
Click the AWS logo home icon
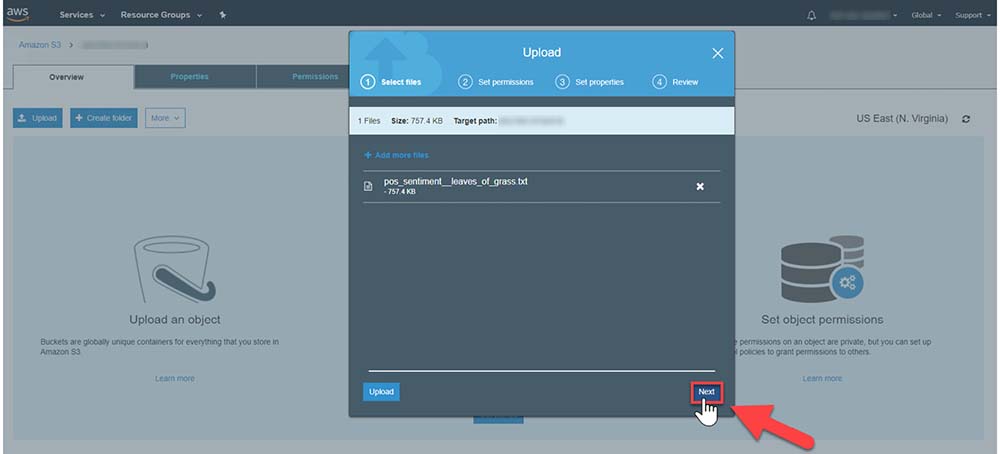18,14
